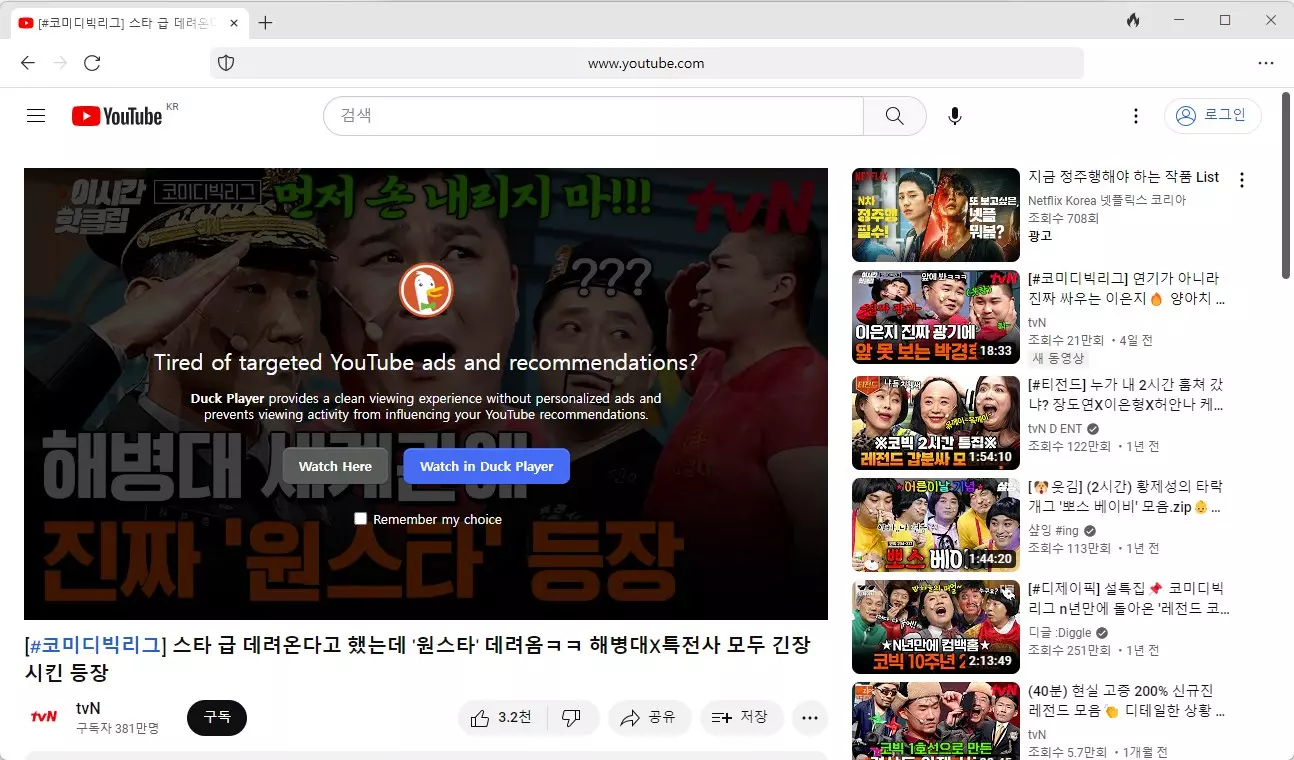Click tvN channel name below video

click(x=88, y=708)
